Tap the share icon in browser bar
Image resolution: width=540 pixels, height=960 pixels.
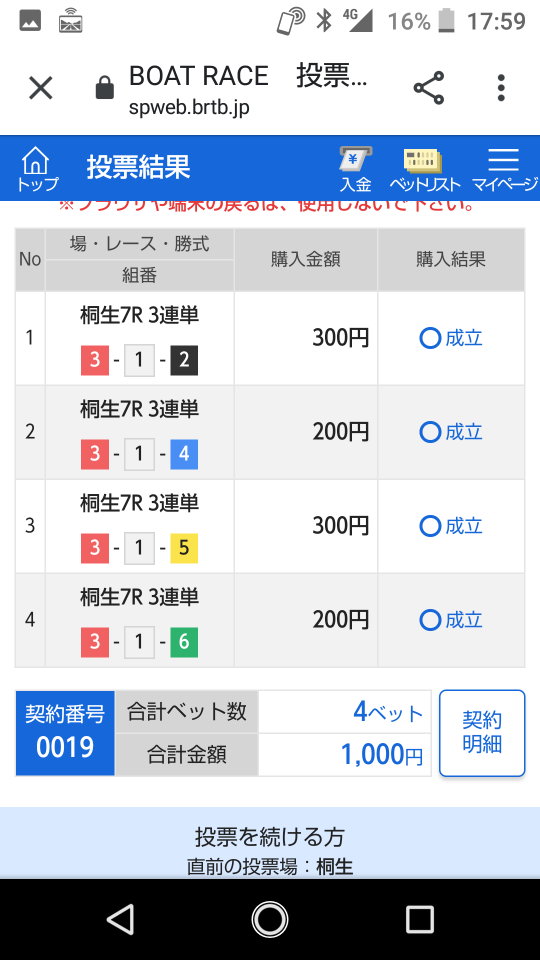tap(429, 88)
